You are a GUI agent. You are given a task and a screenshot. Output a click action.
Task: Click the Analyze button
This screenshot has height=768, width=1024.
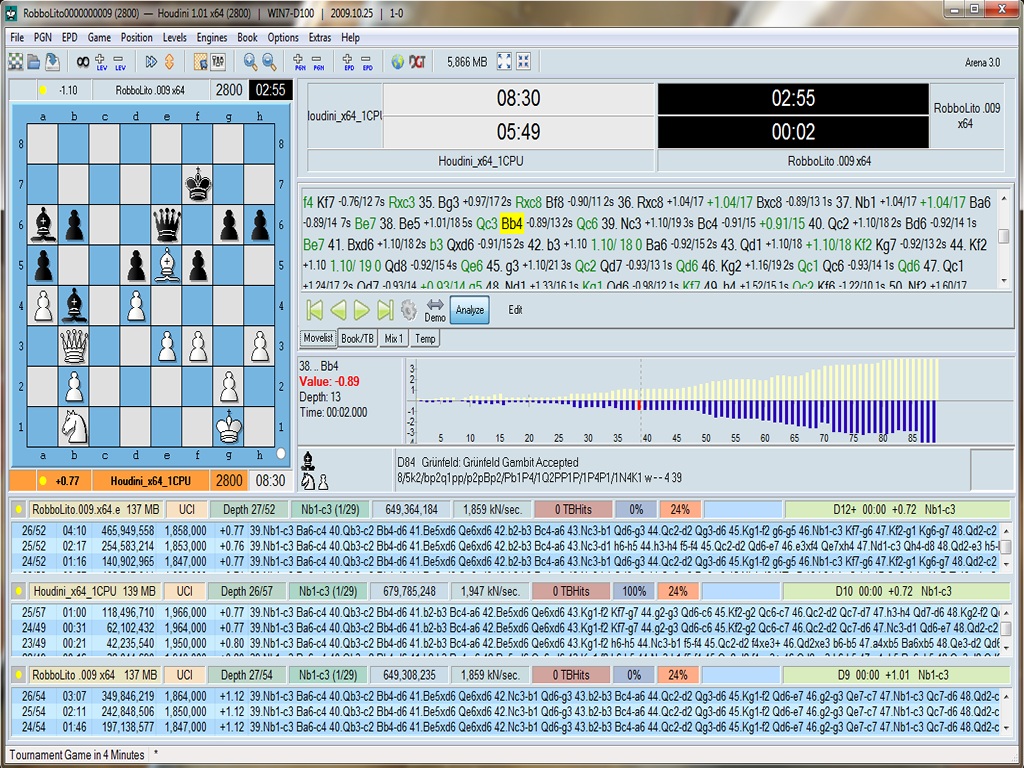tap(470, 310)
